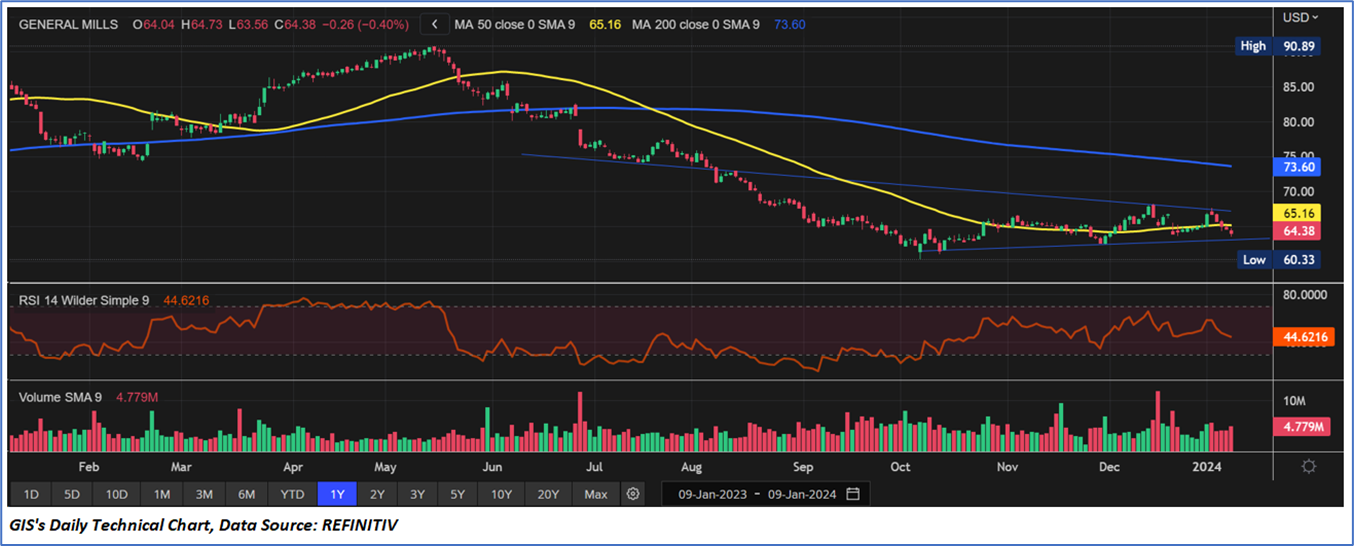Select the 6M time range

(247, 494)
